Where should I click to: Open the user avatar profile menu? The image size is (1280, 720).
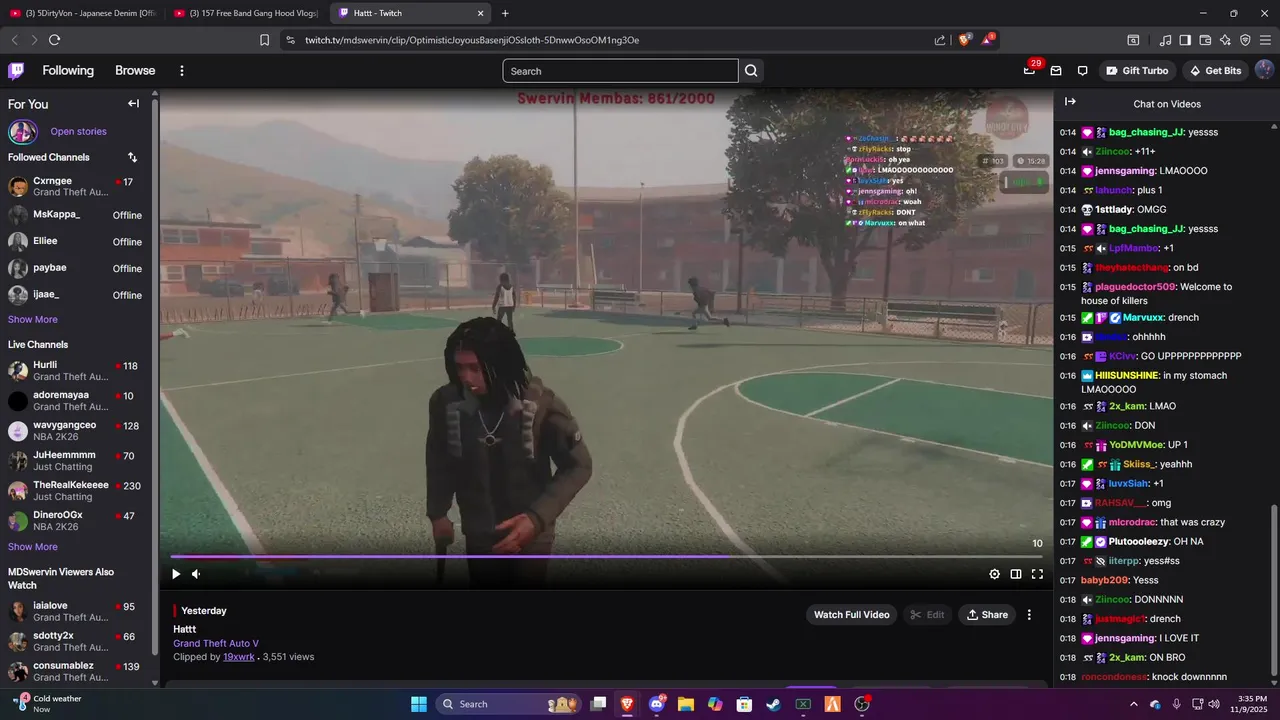click(1264, 70)
